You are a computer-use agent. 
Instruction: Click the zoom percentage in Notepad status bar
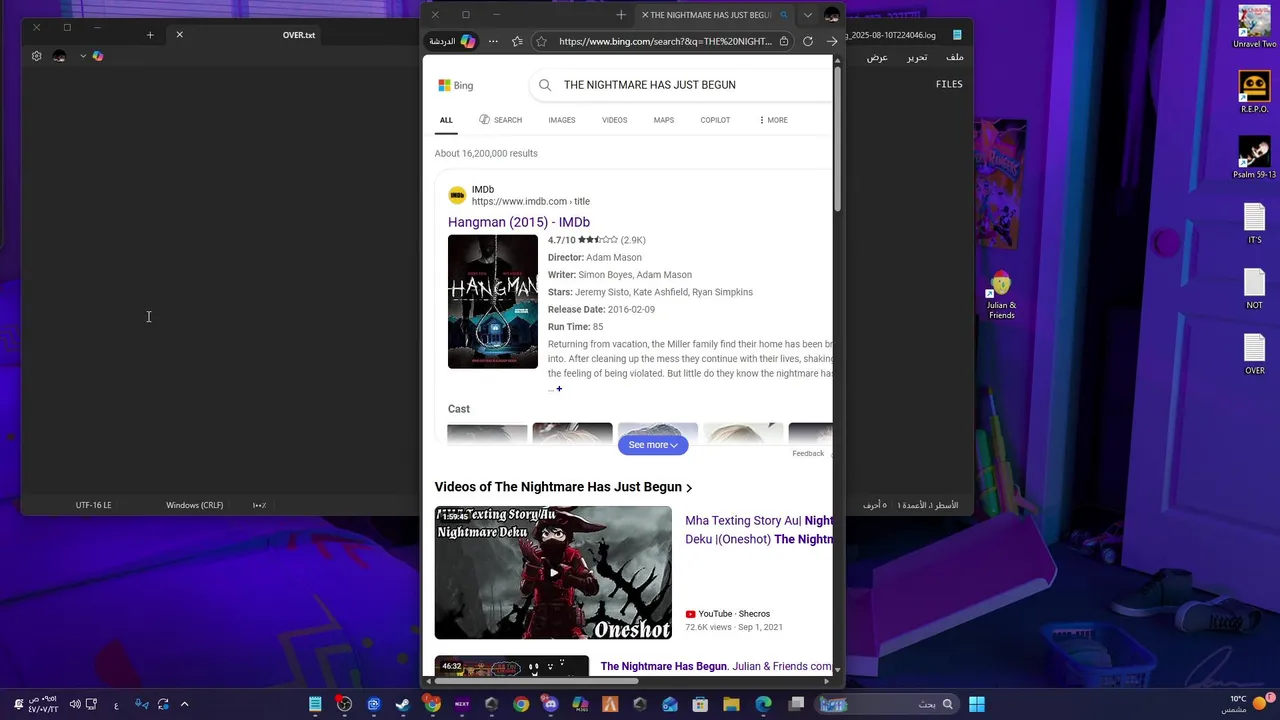click(x=259, y=505)
